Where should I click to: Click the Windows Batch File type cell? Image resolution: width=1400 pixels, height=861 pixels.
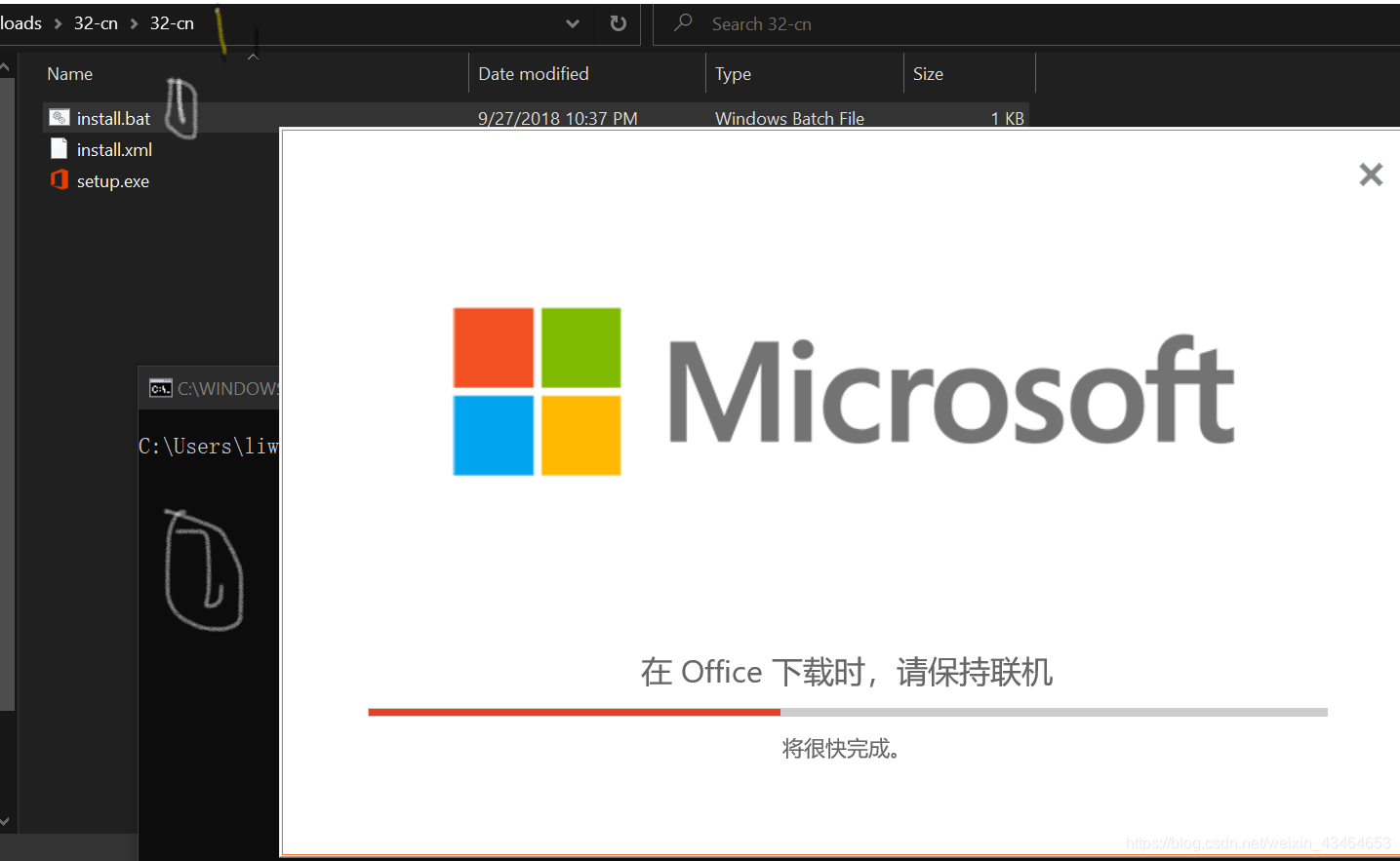(x=789, y=118)
